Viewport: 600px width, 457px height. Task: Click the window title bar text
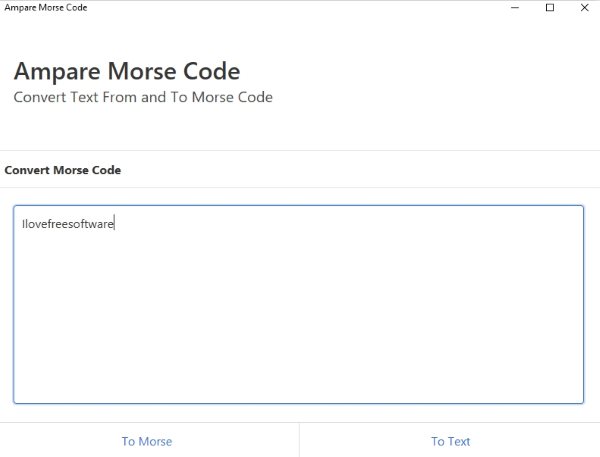click(45, 8)
